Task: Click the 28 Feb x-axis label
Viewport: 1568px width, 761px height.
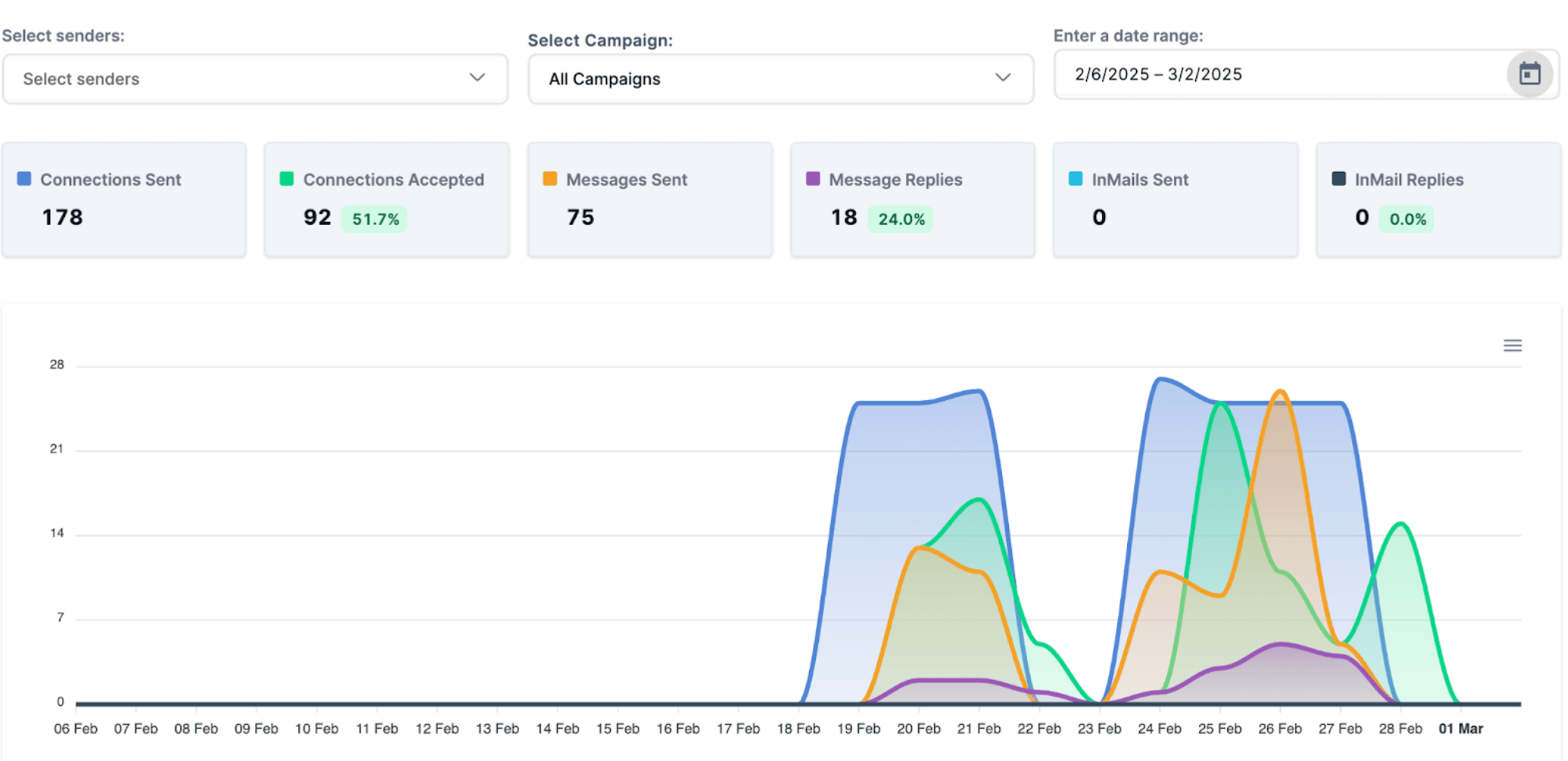Action: click(x=1400, y=728)
